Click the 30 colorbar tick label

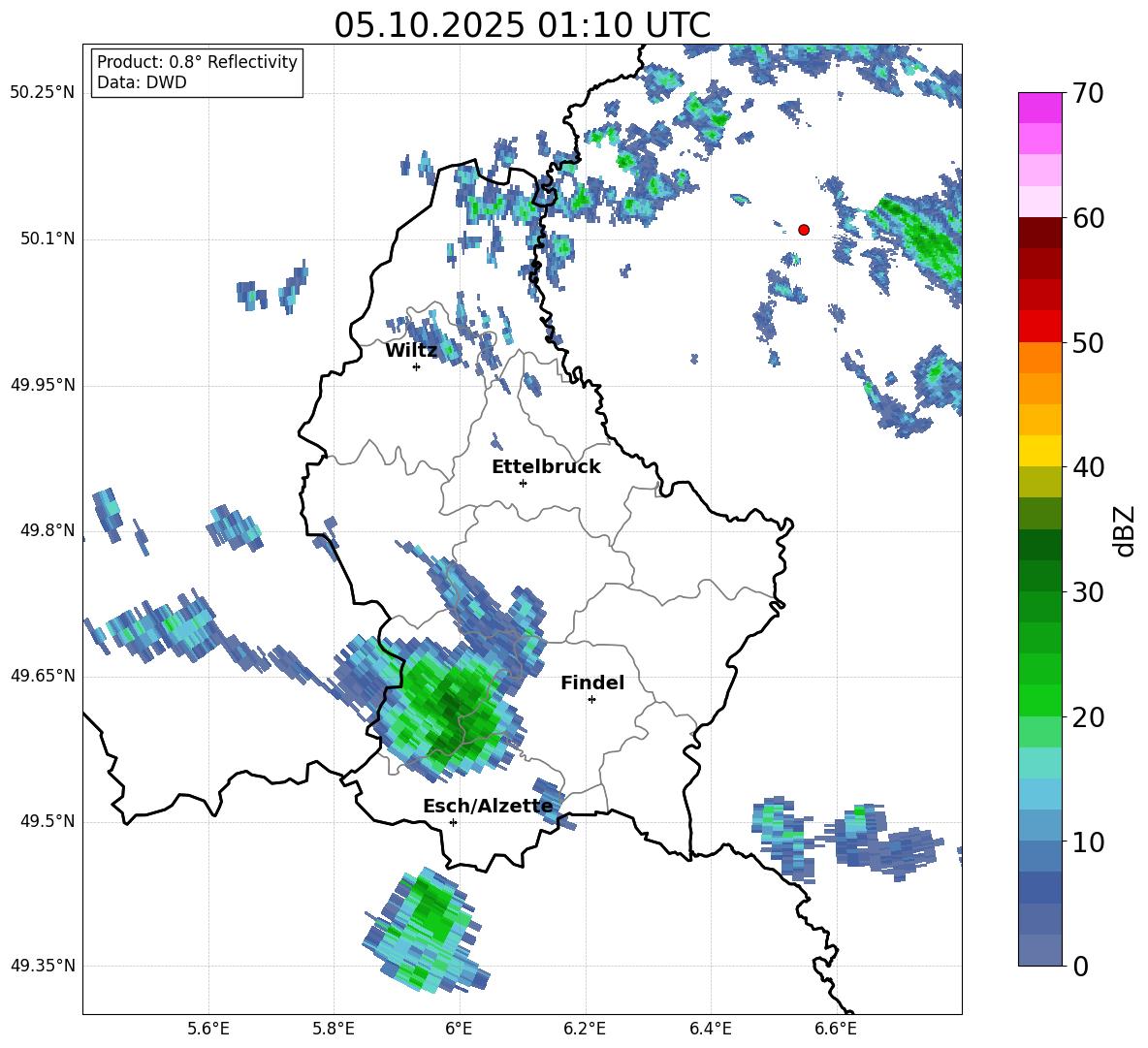pyautogui.click(x=1088, y=592)
